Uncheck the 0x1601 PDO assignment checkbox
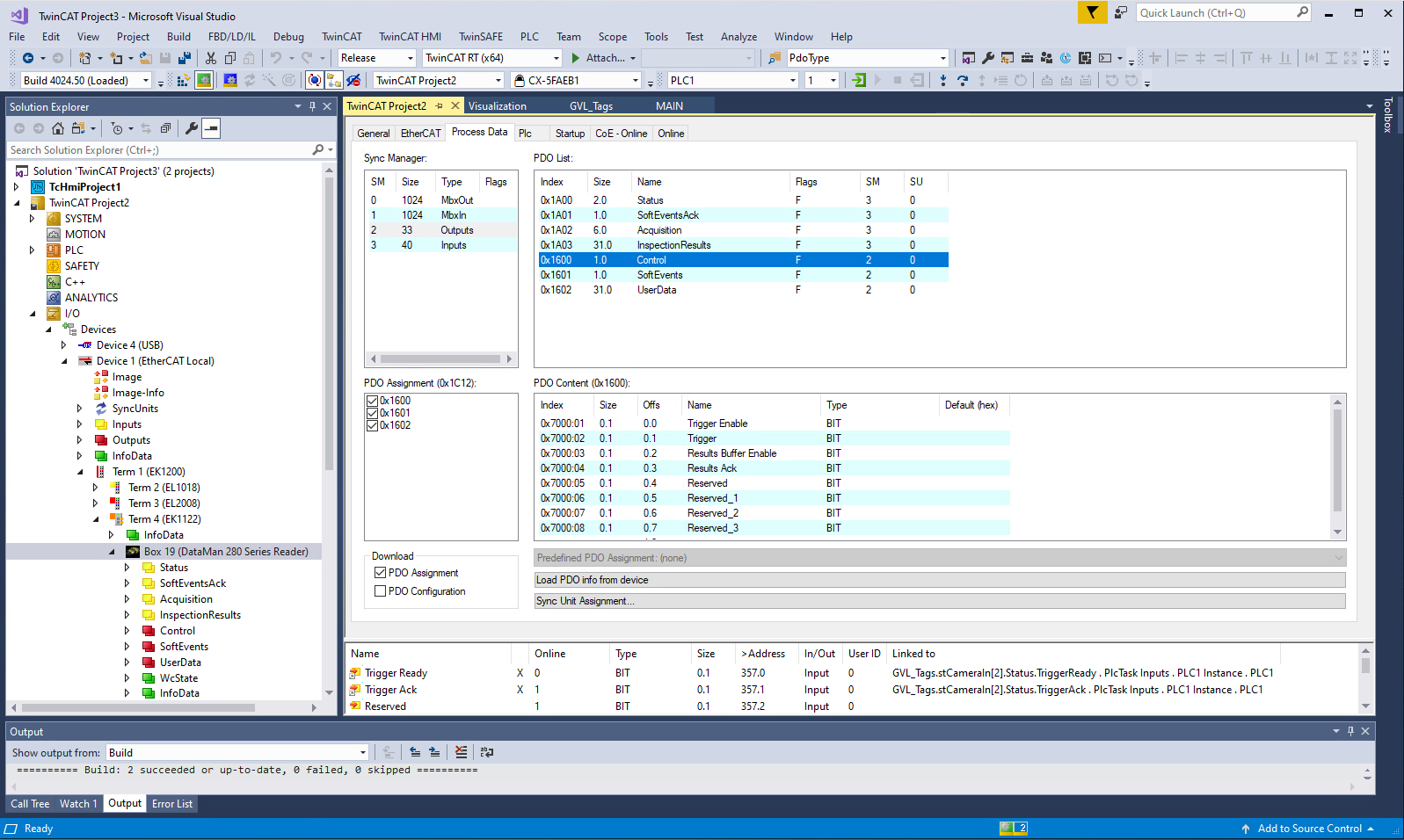Image resolution: width=1404 pixels, height=840 pixels. 373,413
